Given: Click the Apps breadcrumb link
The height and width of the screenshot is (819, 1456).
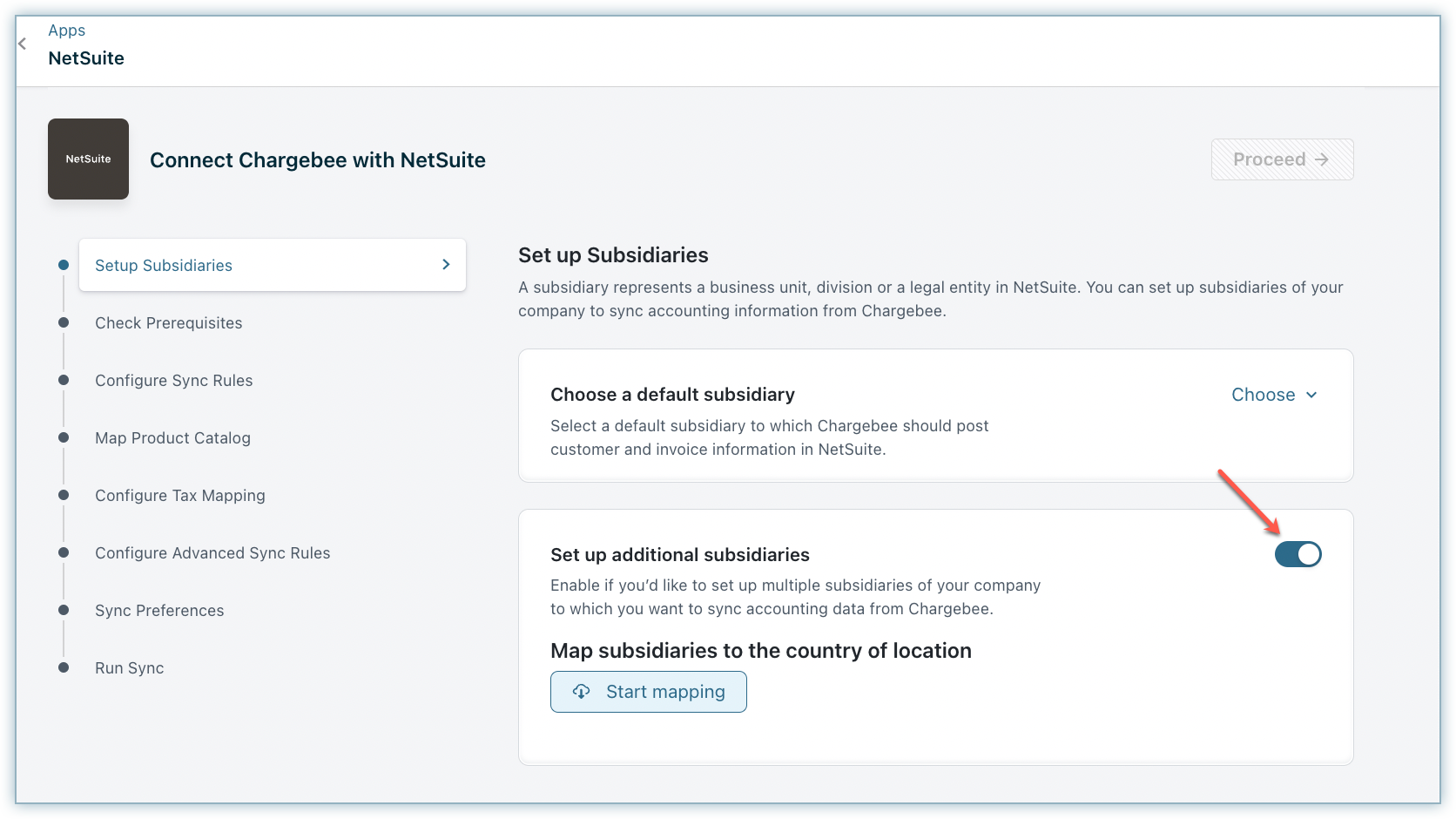Looking at the screenshot, I should pos(66,30).
